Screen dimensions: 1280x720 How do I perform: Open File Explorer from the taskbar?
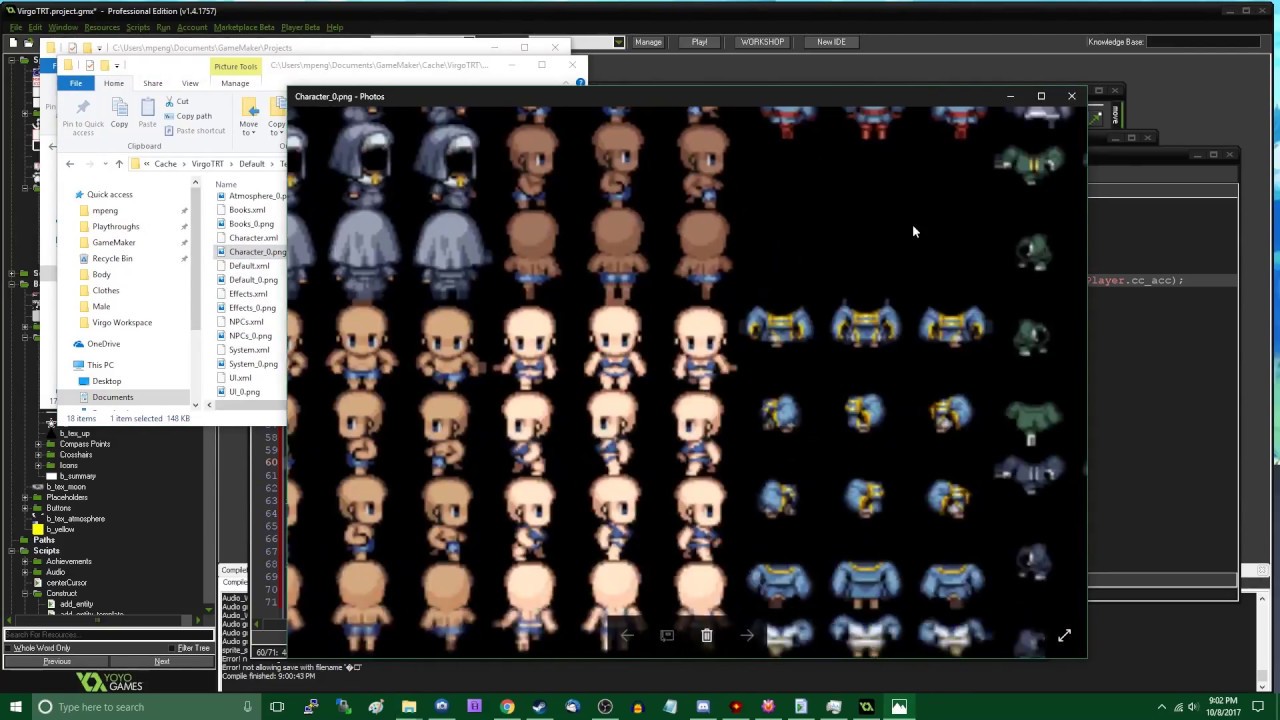(x=409, y=707)
